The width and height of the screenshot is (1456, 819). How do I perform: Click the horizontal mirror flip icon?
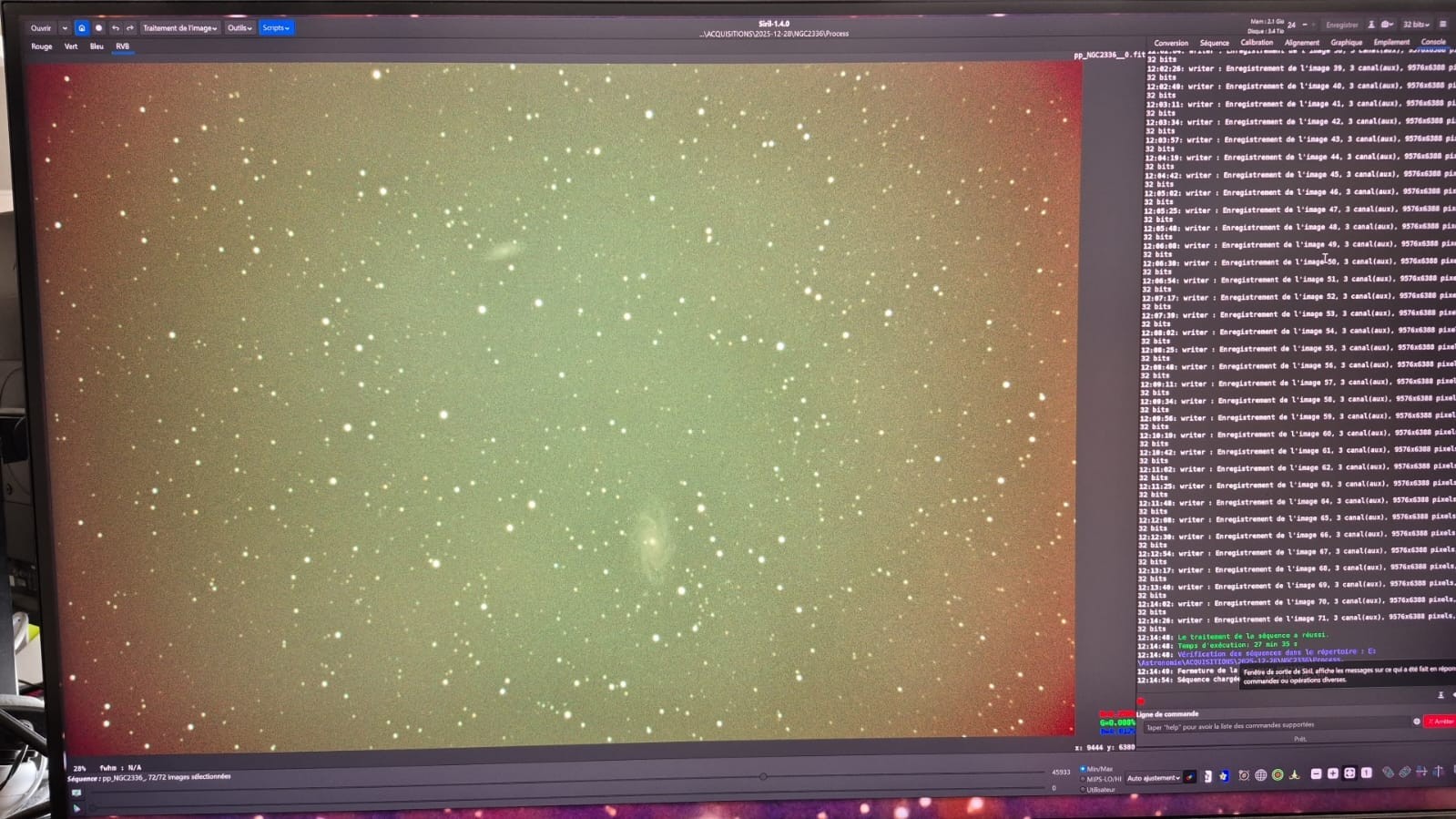pyautogui.click(x=1421, y=772)
